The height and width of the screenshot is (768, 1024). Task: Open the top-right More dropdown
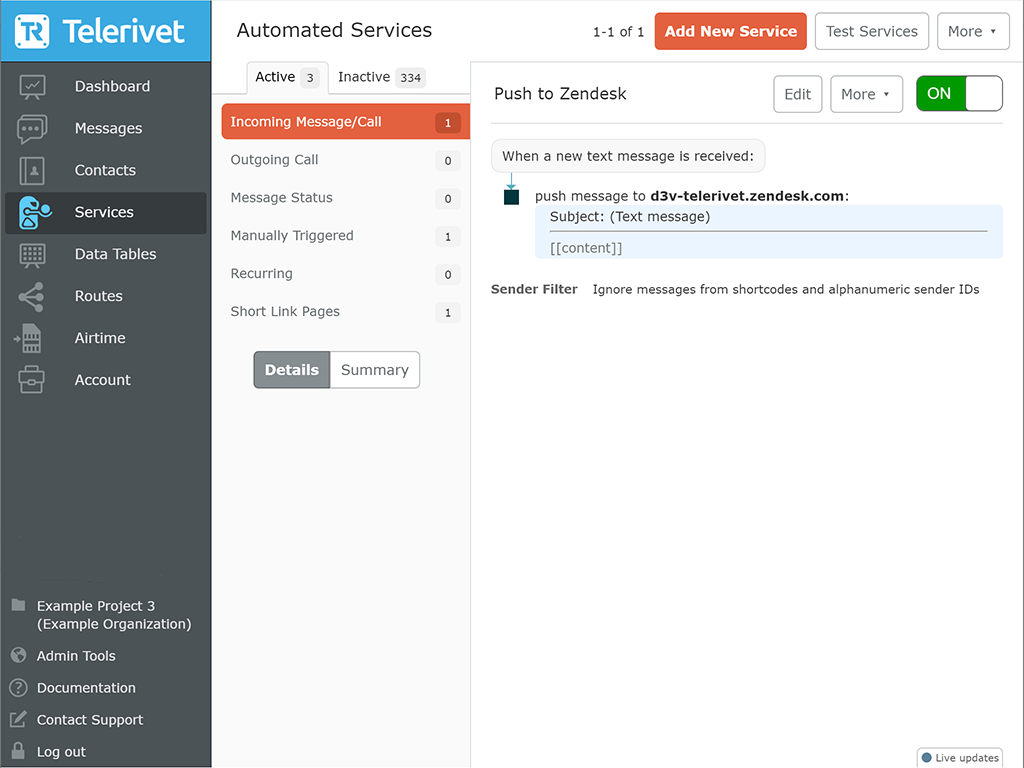[x=972, y=32]
